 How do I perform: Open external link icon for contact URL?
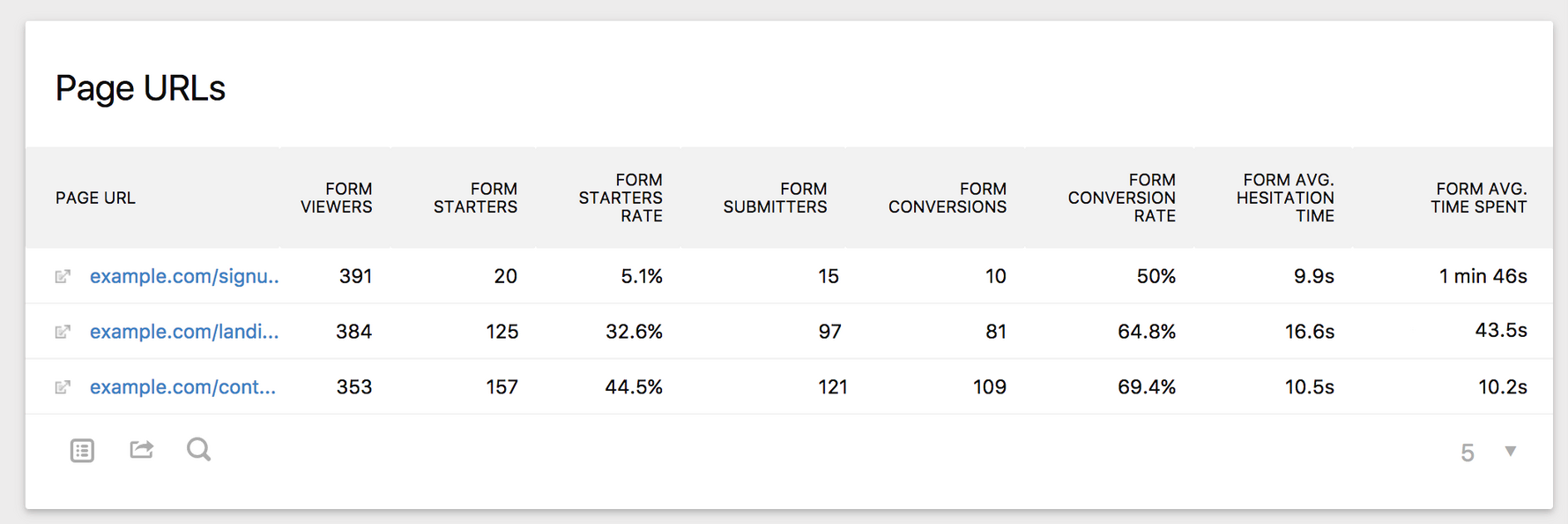click(x=63, y=387)
